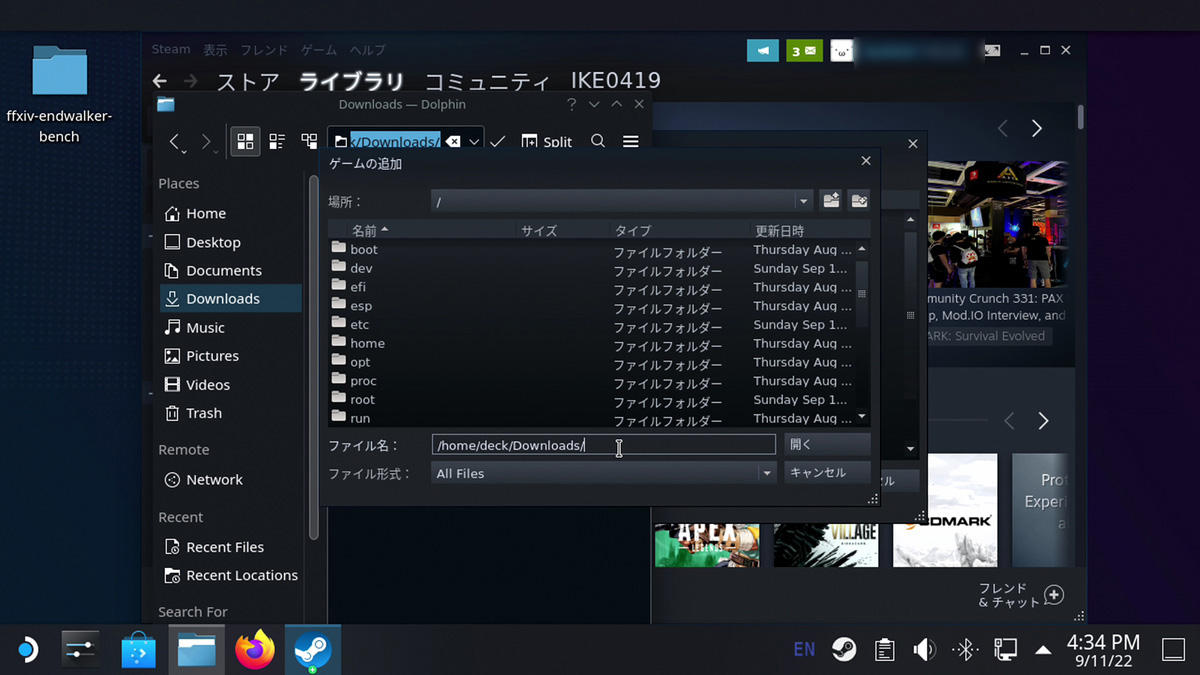Click the 開く open button
Screen dimensions: 1200x675
pyautogui.click(x=827, y=444)
